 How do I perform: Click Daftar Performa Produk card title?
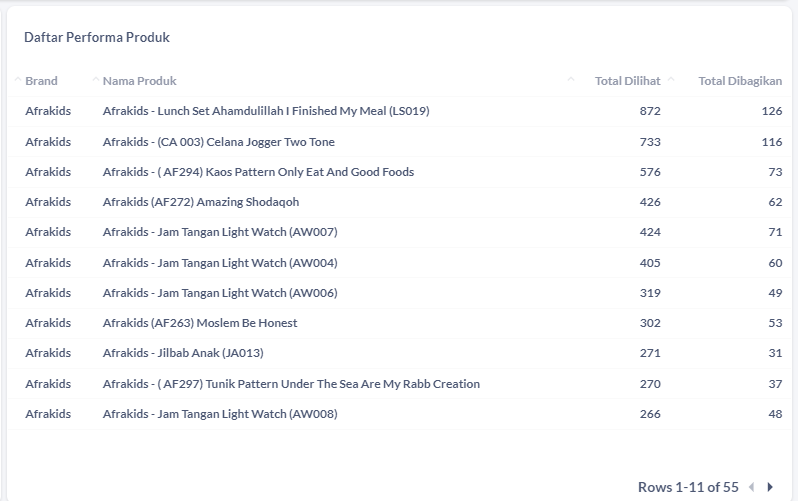[97, 37]
